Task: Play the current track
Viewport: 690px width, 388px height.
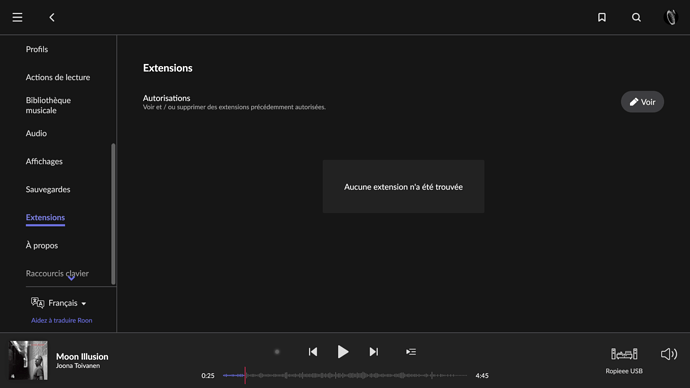Action: pyautogui.click(x=343, y=352)
